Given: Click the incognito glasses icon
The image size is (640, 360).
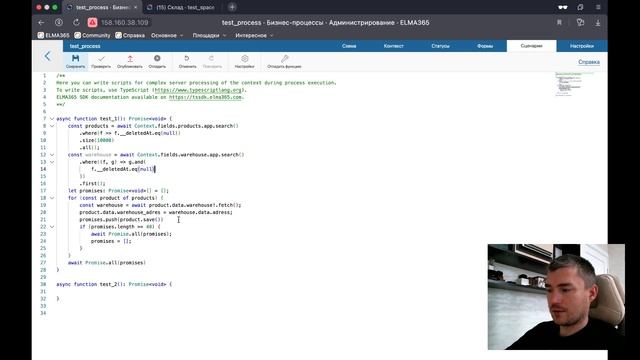Looking at the screenshot, I should click(563, 7).
